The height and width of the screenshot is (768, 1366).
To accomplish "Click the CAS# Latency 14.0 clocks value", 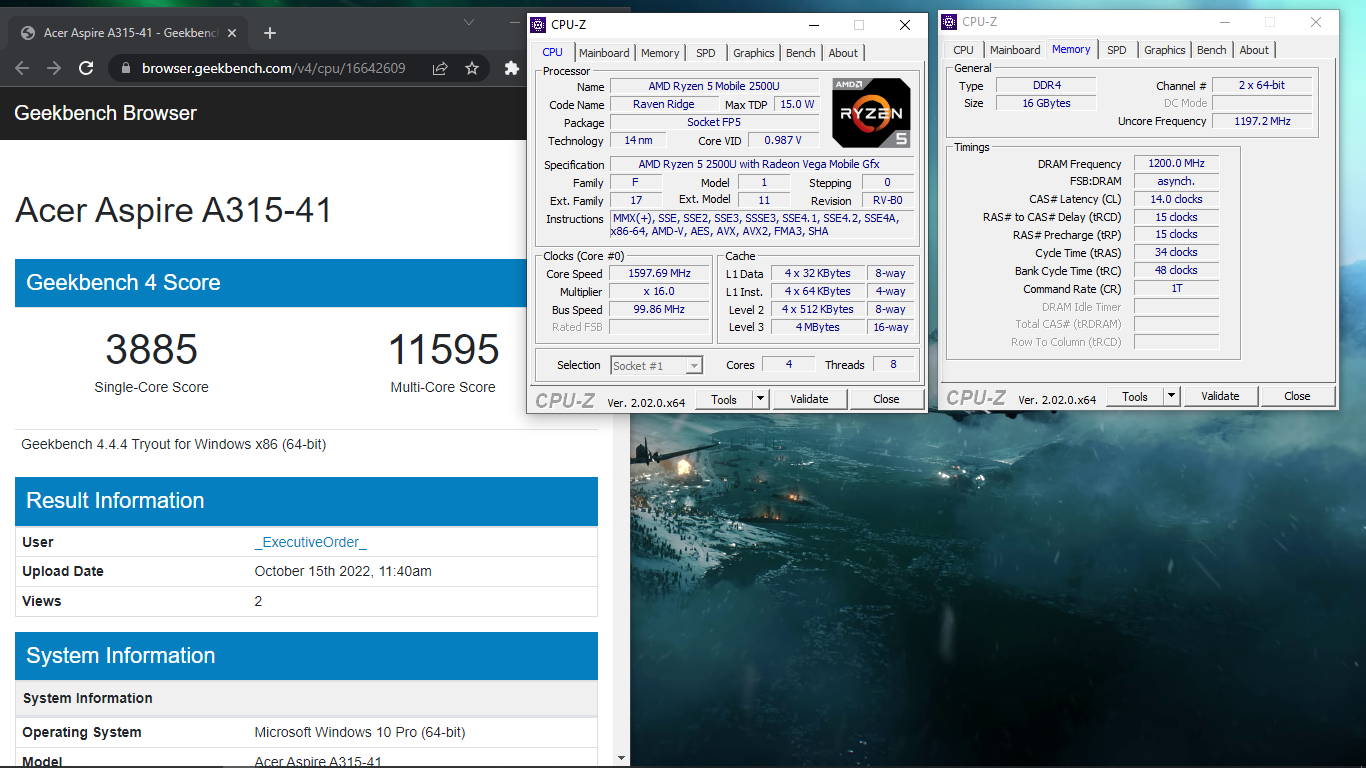I will 1176,199.
